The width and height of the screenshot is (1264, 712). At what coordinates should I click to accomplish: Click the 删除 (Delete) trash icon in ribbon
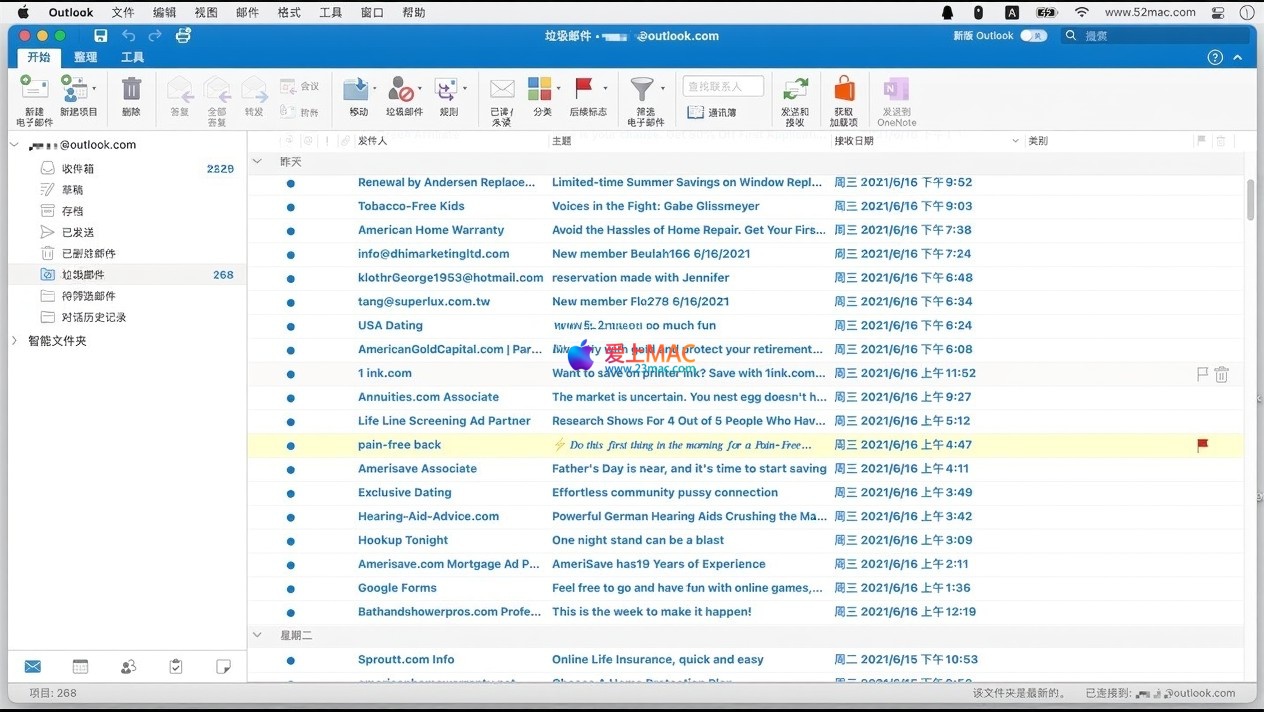(131, 91)
